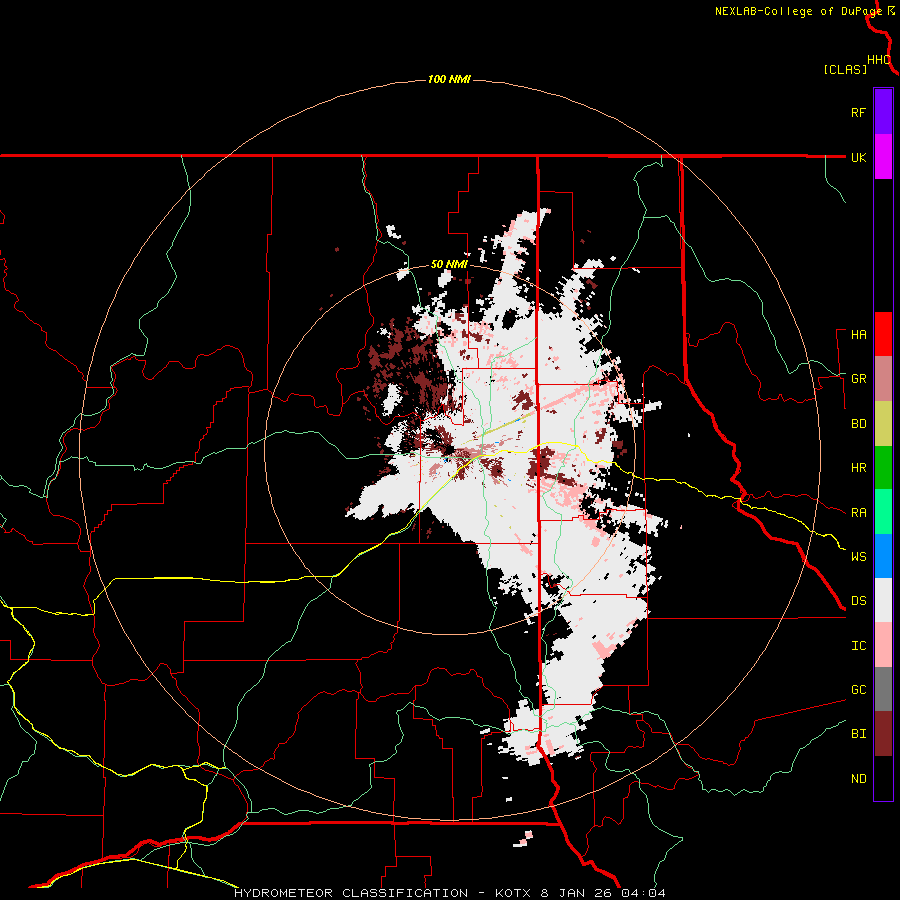The width and height of the screenshot is (900, 900).
Task: Click the green HR legend color swatch
Action: click(883, 468)
